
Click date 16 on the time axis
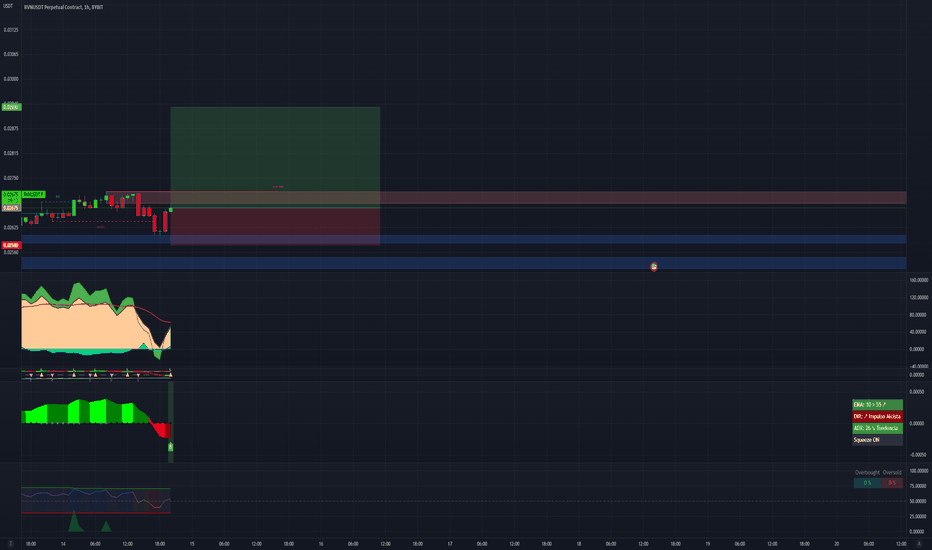321,543
